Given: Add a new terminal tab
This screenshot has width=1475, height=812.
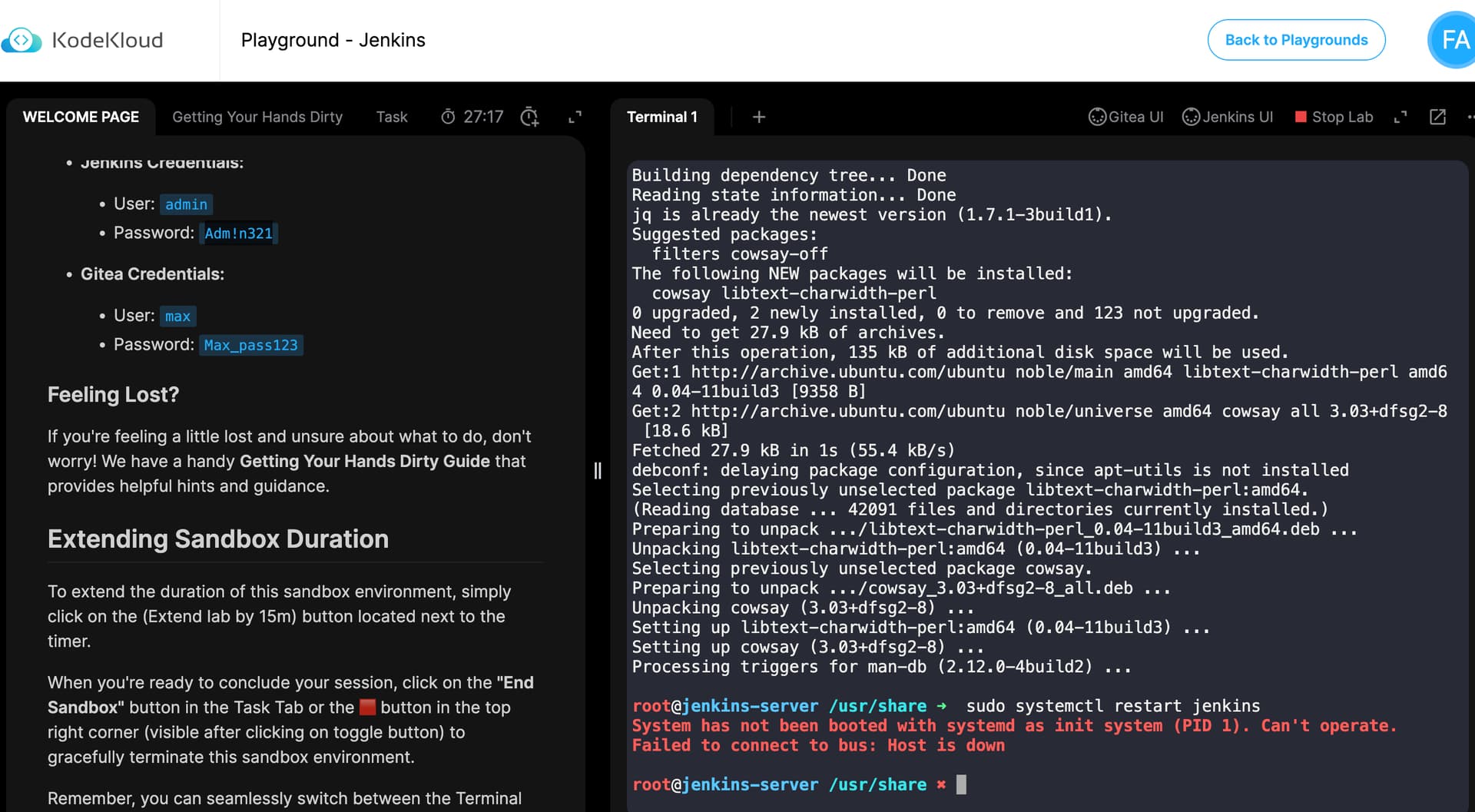Looking at the screenshot, I should 758,117.
